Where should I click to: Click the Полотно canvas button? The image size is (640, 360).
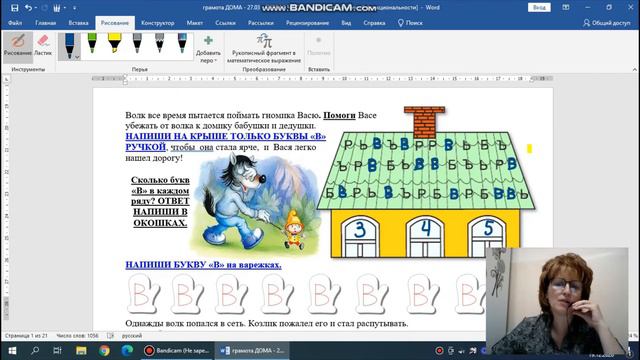coord(319,46)
